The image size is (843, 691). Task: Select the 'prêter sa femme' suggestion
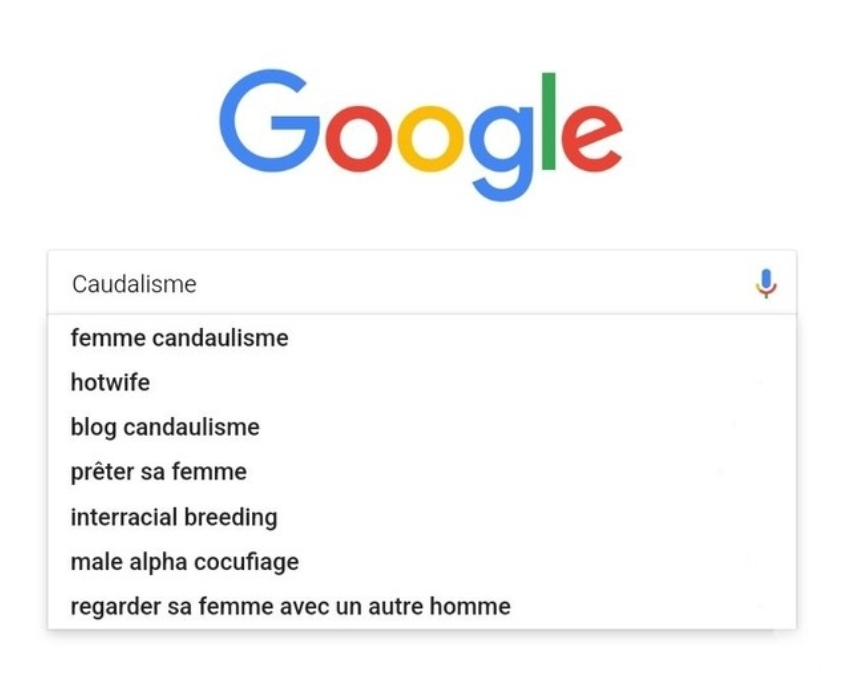pyautogui.click(x=158, y=472)
